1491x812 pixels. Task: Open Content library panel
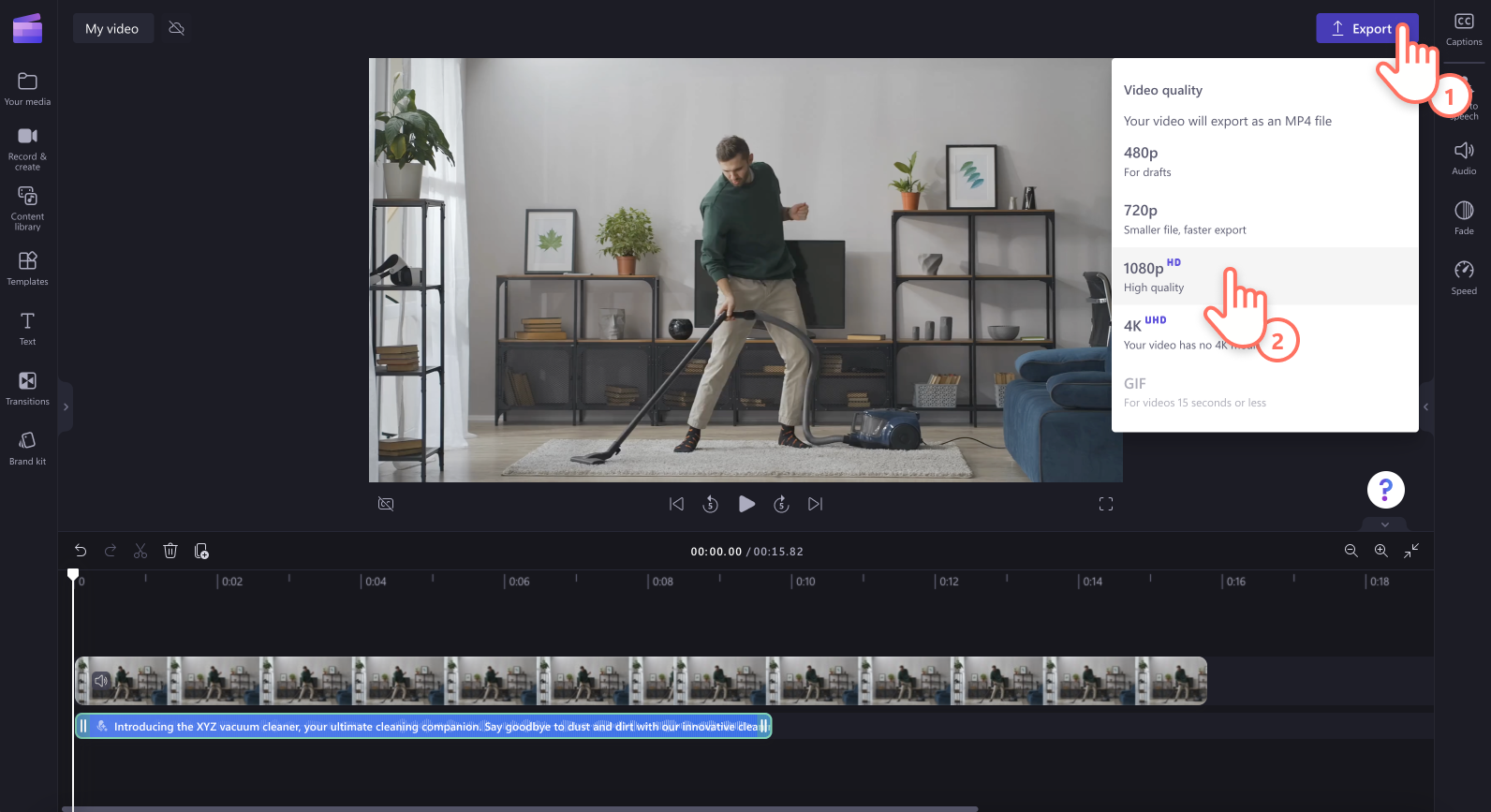point(27,208)
